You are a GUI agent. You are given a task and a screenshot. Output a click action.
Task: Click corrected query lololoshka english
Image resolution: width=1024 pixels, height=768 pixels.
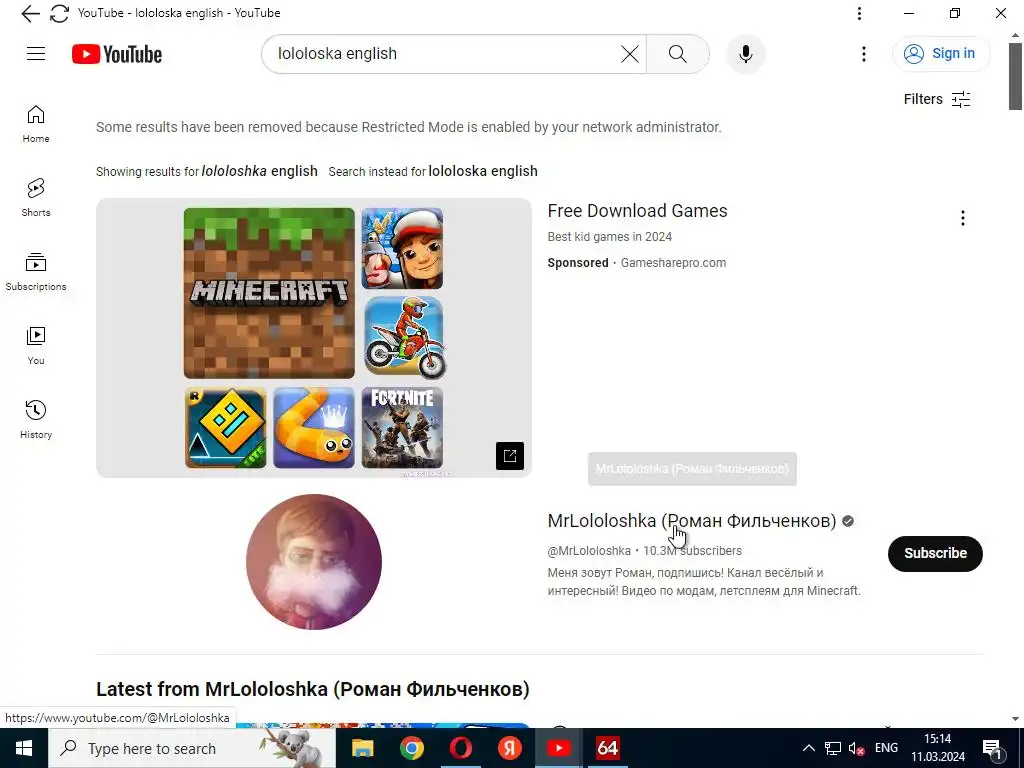259,171
